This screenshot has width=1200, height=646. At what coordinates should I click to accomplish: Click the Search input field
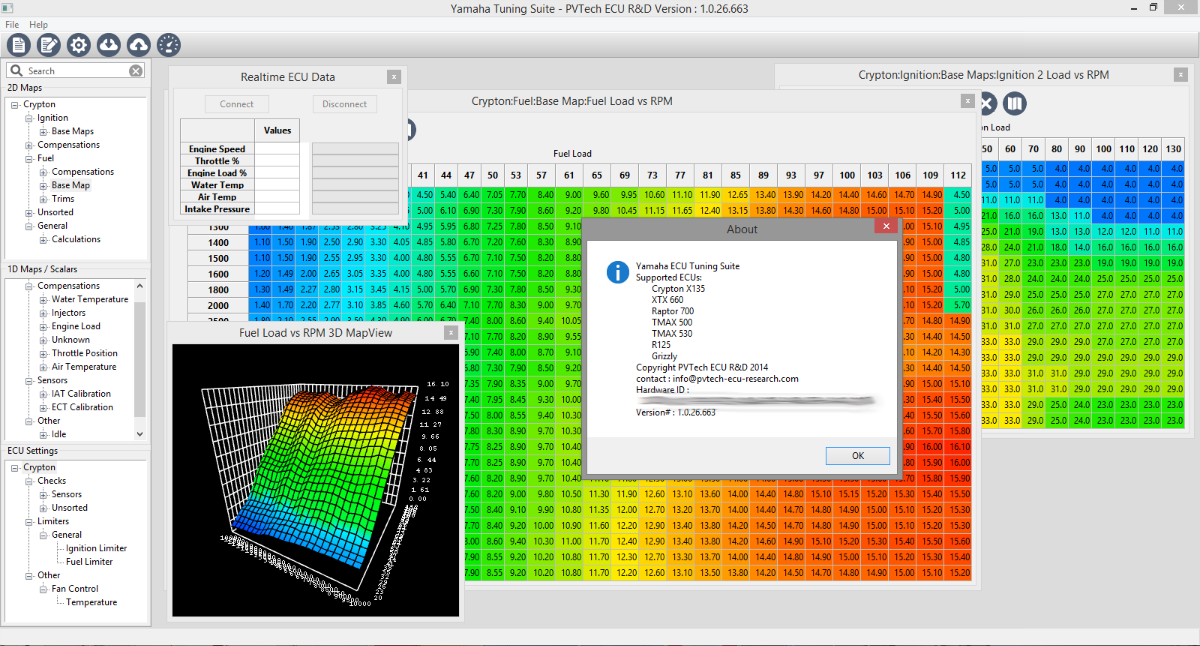[76, 71]
